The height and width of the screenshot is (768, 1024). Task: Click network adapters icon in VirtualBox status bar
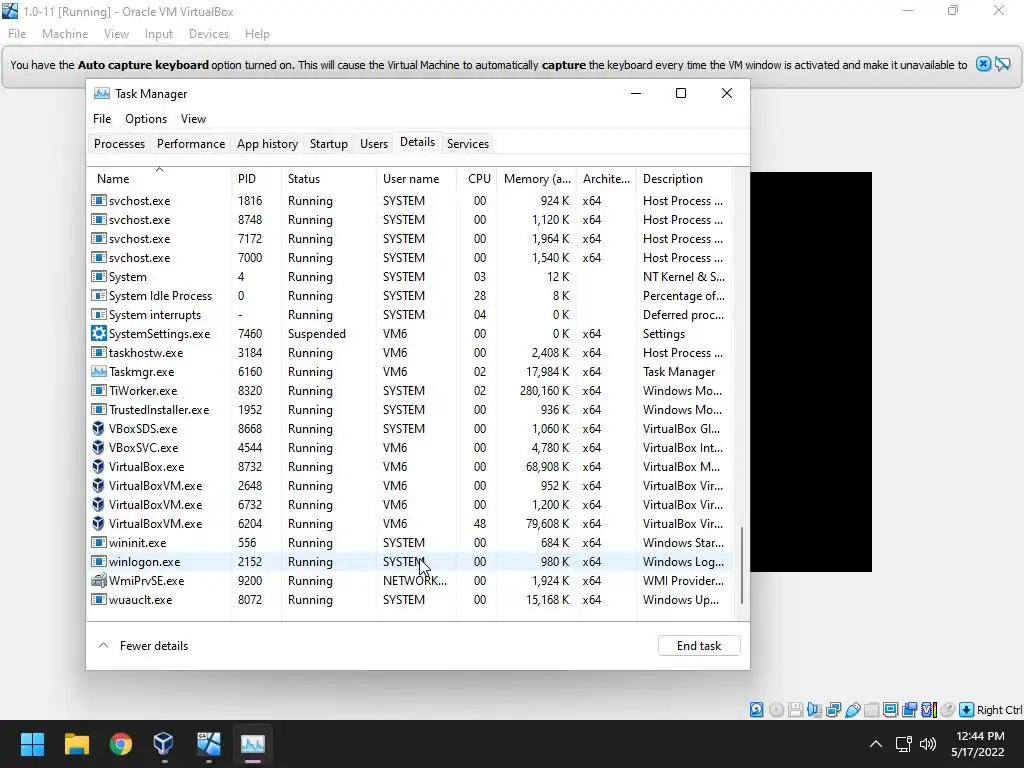(833, 710)
